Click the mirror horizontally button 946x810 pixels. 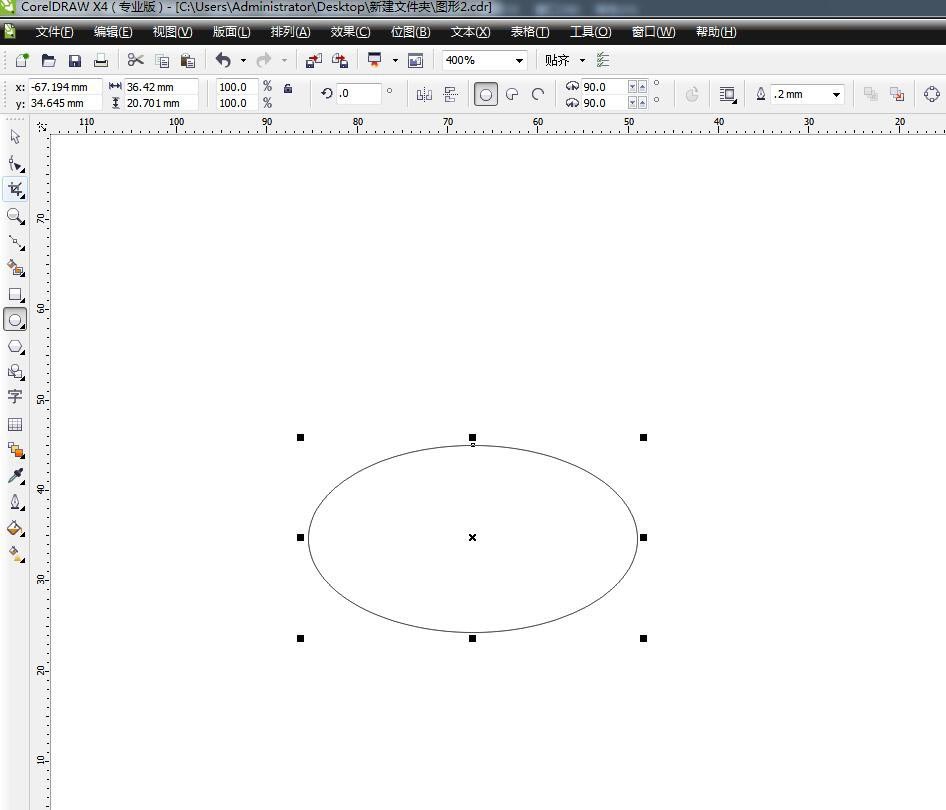tap(424, 95)
